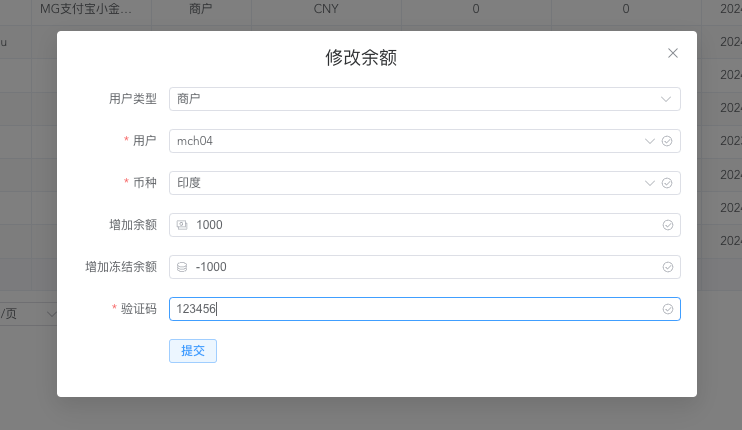Expand the 用户 dropdown showing mch04

click(424, 141)
